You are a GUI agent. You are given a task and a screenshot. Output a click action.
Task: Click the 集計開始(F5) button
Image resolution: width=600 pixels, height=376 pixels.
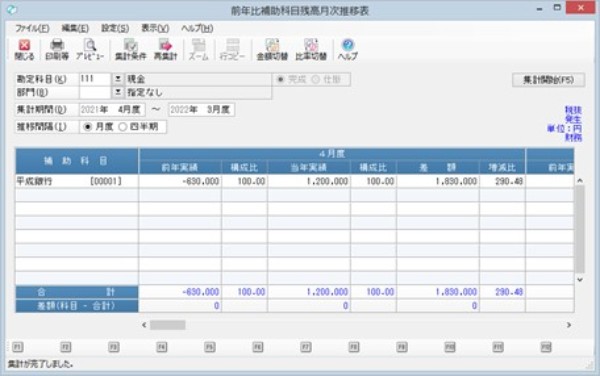pyautogui.click(x=548, y=80)
